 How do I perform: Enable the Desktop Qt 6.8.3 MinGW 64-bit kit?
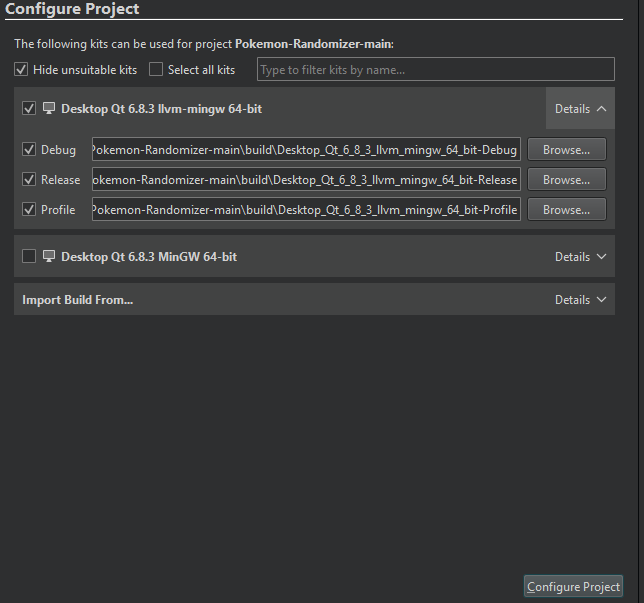29,256
